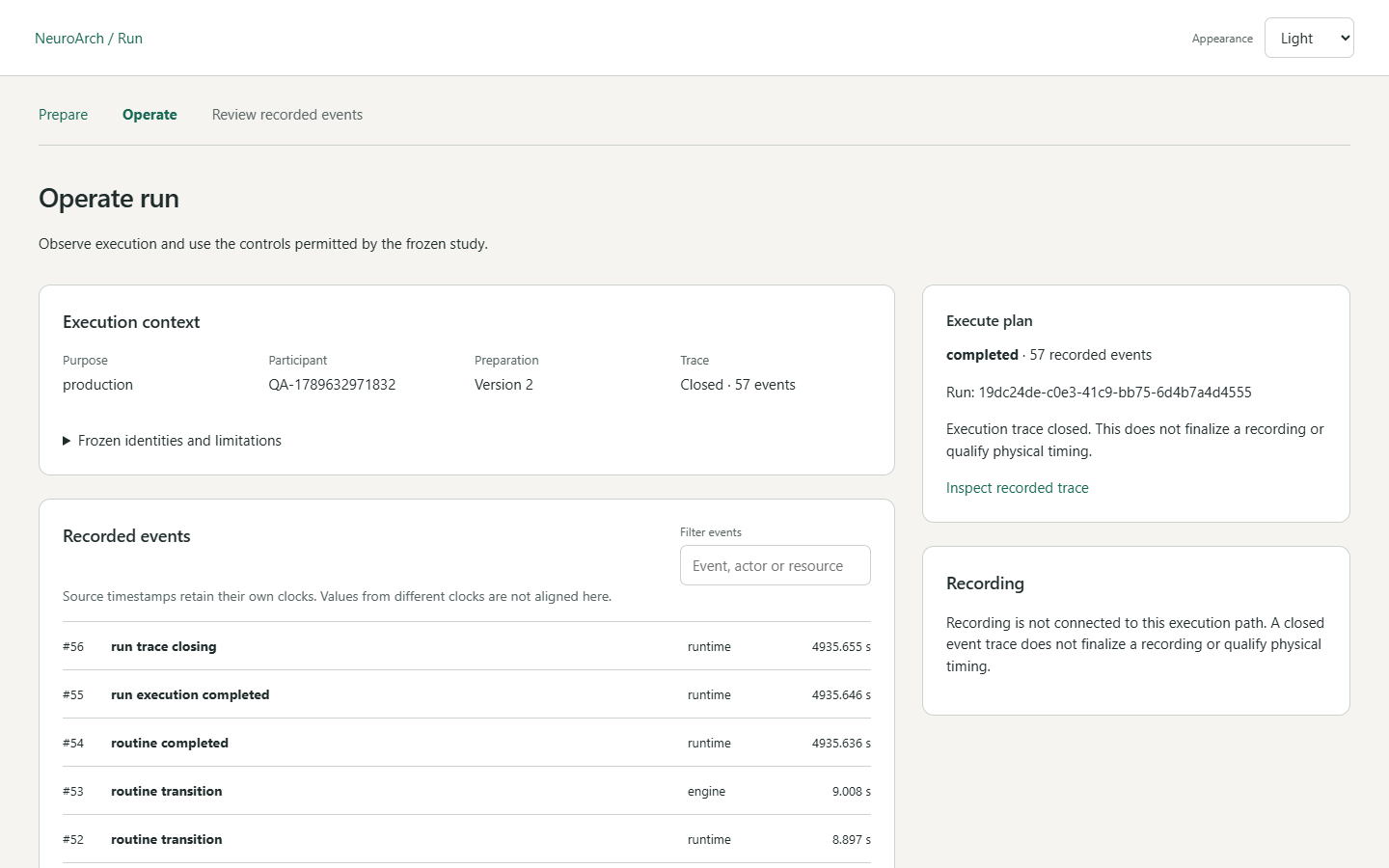1389x868 pixels.
Task: Click routine transition in event #52
Action: coord(167,839)
